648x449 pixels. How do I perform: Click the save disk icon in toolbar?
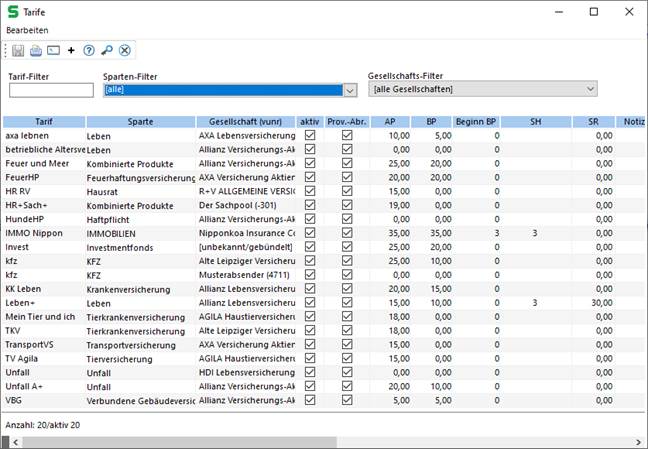(18, 50)
